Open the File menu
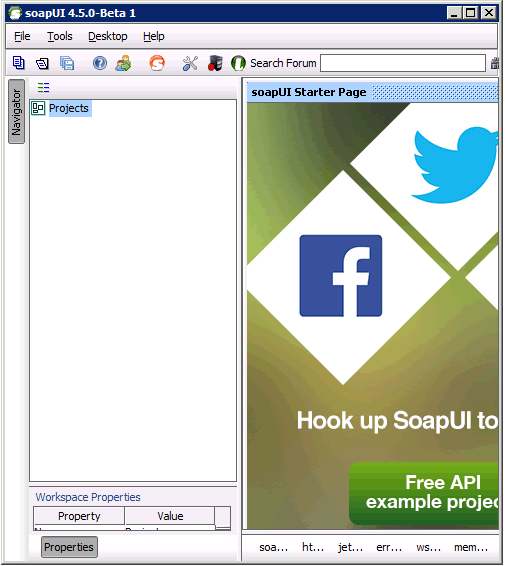This screenshot has height=566, width=505. (x=22, y=36)
